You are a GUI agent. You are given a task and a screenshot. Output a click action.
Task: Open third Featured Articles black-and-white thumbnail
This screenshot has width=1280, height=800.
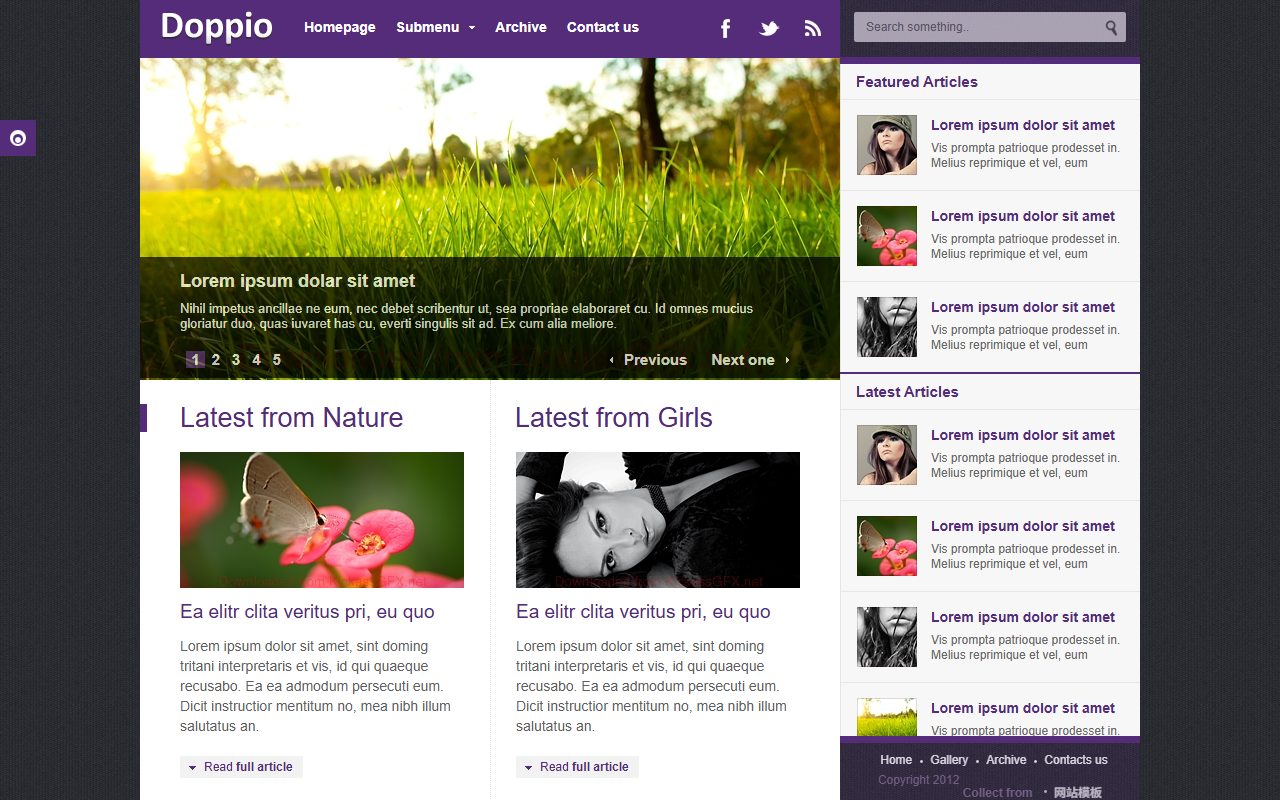[887, 327]
